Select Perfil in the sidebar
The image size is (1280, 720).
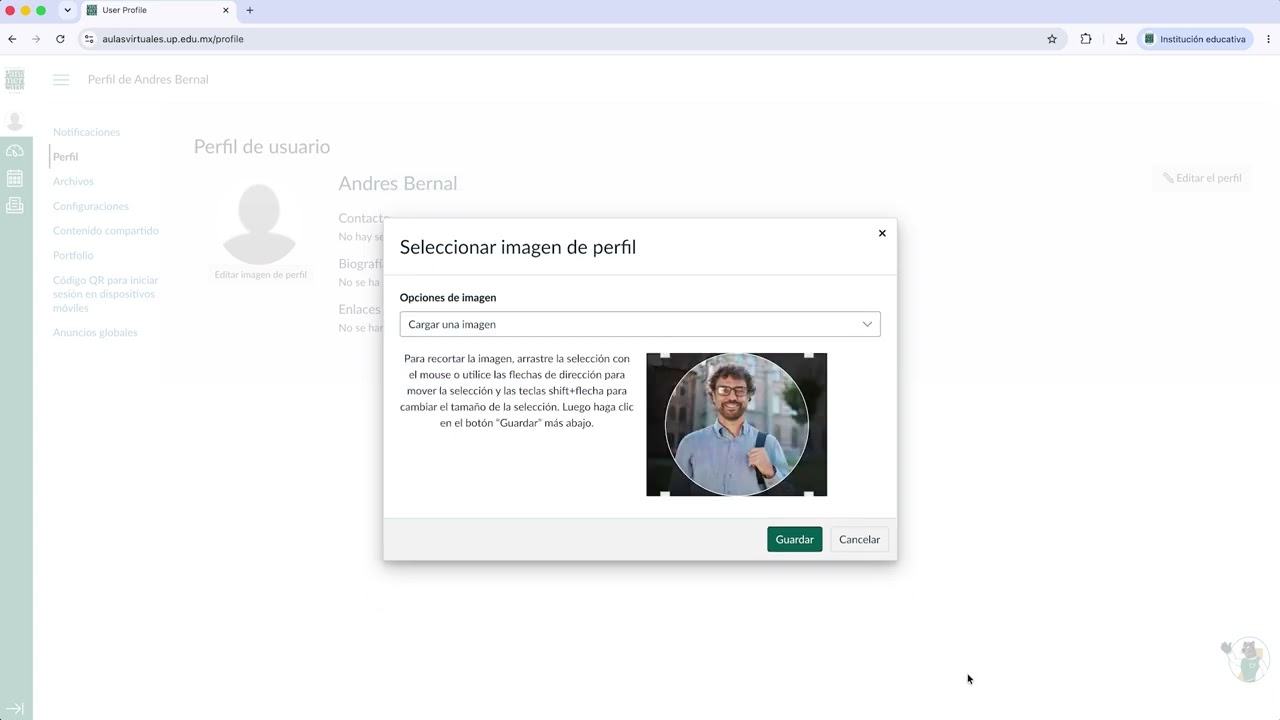(x=65, y=157)
